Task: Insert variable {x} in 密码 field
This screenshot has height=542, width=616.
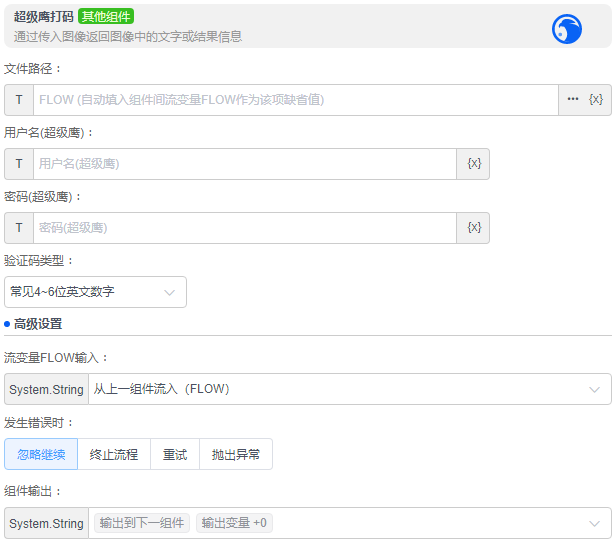Action: [x=473, y=228]
